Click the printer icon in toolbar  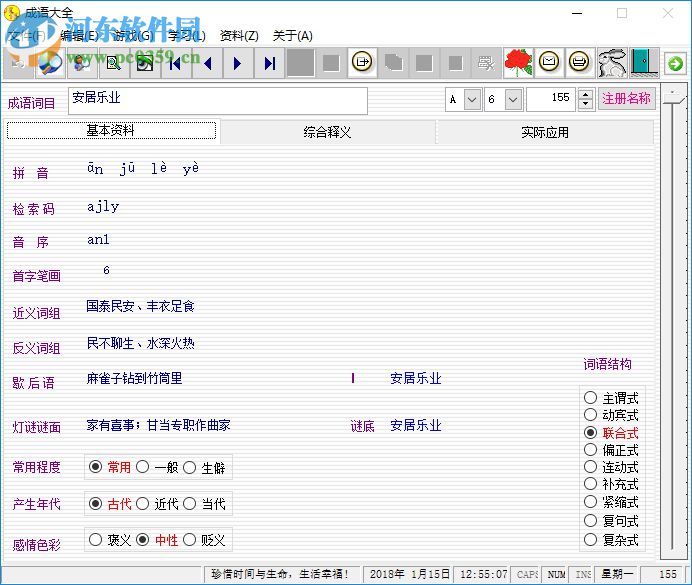(579, 64)
